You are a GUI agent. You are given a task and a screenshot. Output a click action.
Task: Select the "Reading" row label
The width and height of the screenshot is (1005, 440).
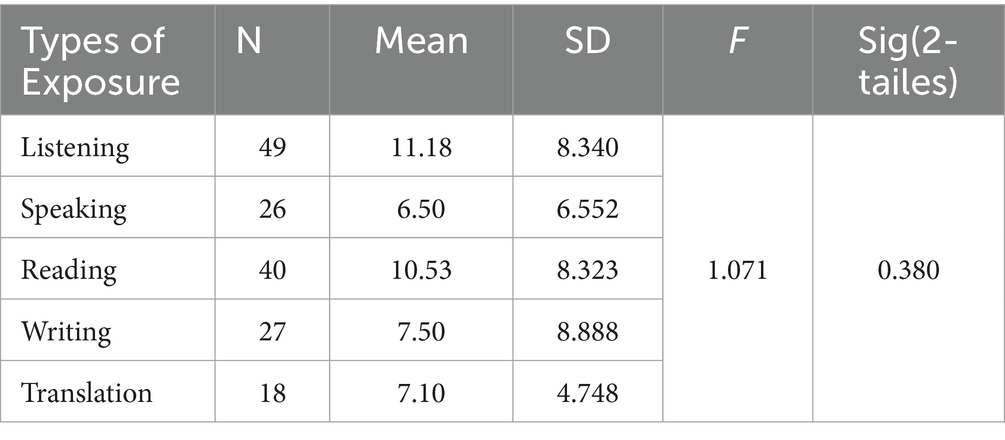pos(69,271)
